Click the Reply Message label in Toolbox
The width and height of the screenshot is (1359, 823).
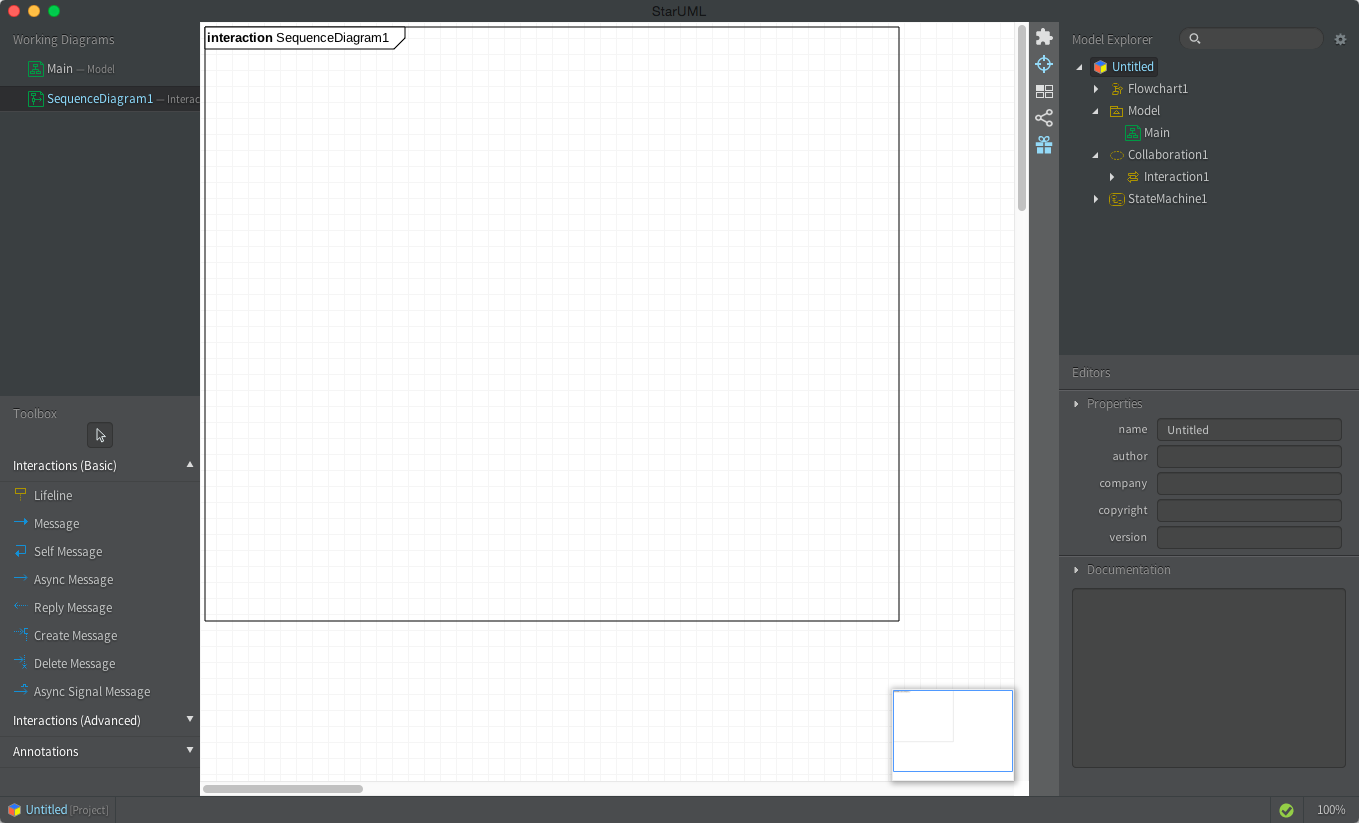click(73, 607)
